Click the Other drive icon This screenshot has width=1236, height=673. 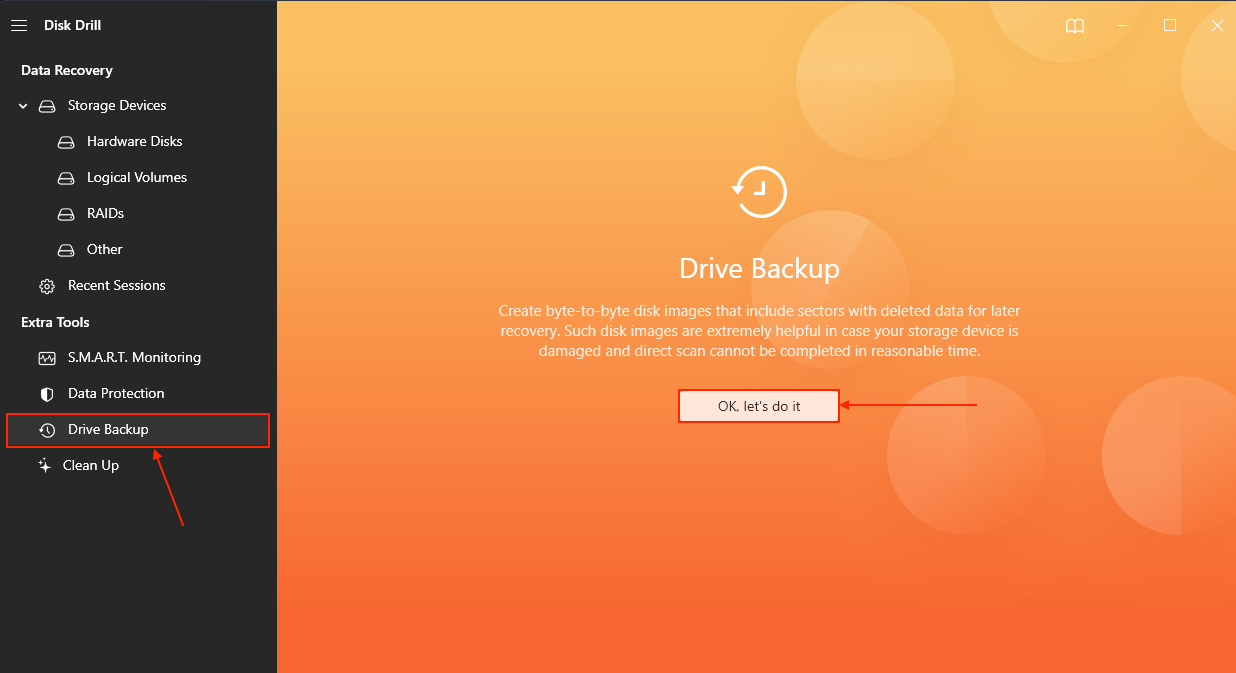point(66,250)
